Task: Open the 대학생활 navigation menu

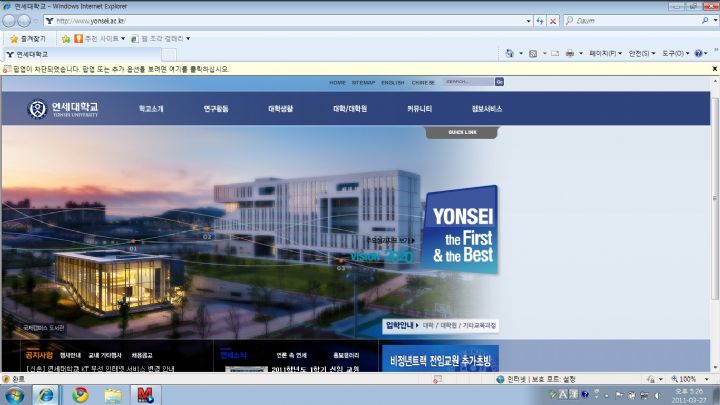Action: pyautogui.click(x=281, y=109)
